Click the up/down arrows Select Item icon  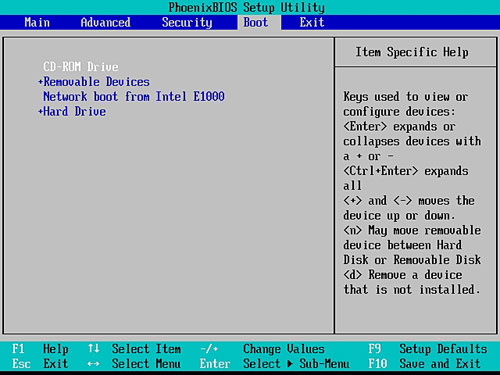(94, 349)
